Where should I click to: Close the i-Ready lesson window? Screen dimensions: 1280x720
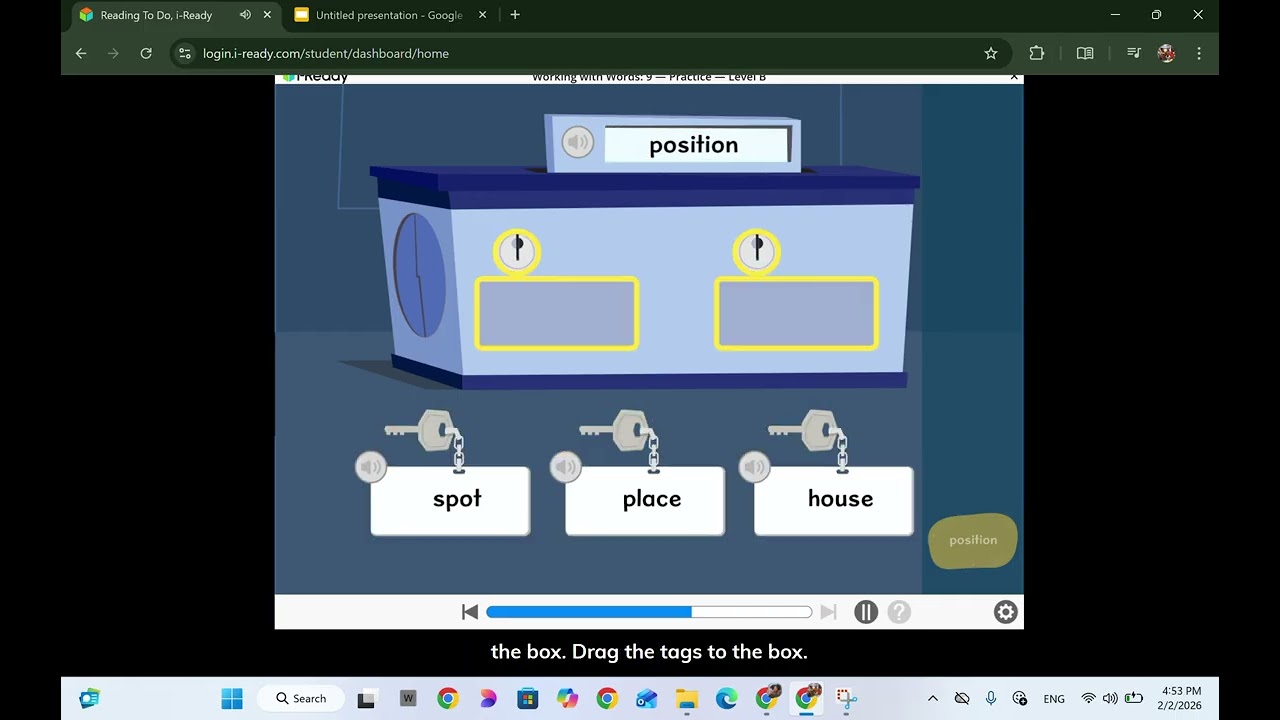(1014, 77)
